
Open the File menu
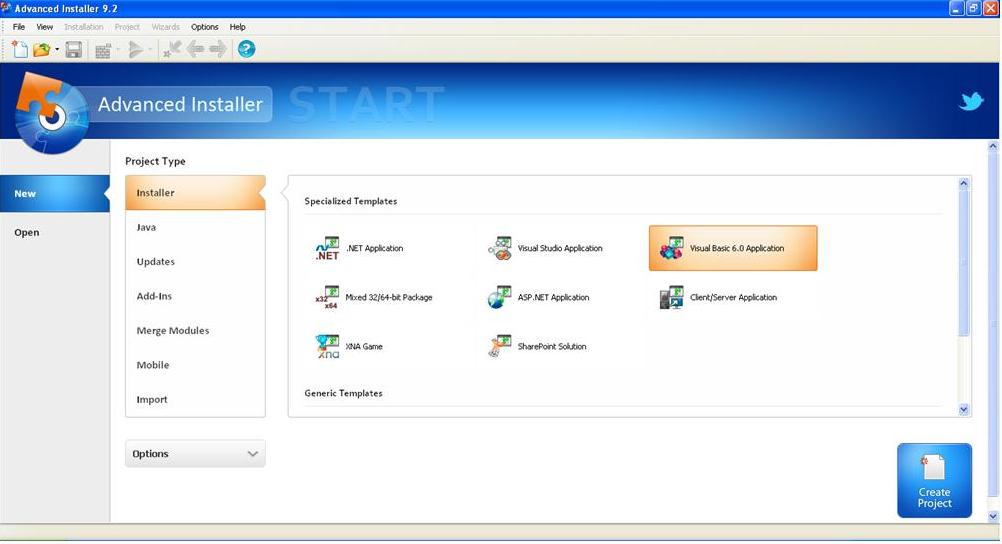(x=19, y=27)
